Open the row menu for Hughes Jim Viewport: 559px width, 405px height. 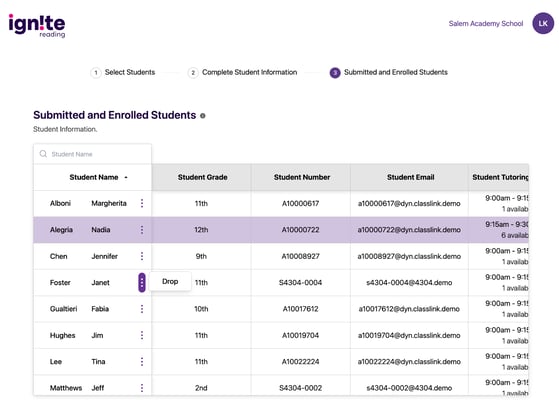[x=142, y=335]
